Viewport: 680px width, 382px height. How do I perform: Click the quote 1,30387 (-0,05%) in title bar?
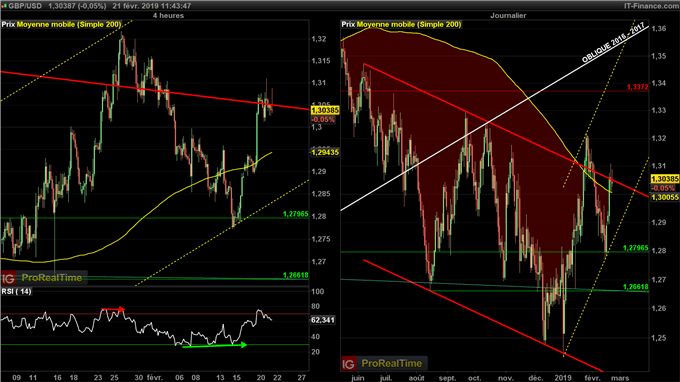coord(77,6)
